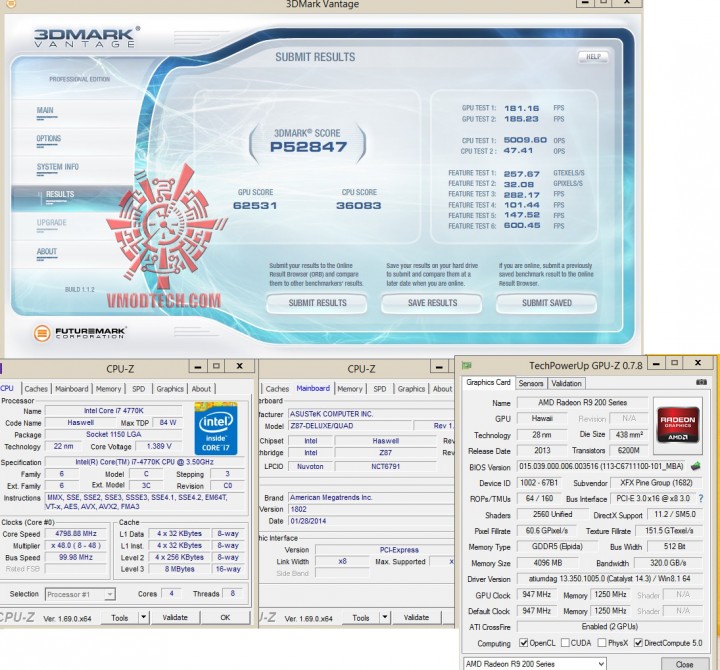
Task: Switch to Sensors tab in GPU-Z
Action: coord(531,383)
